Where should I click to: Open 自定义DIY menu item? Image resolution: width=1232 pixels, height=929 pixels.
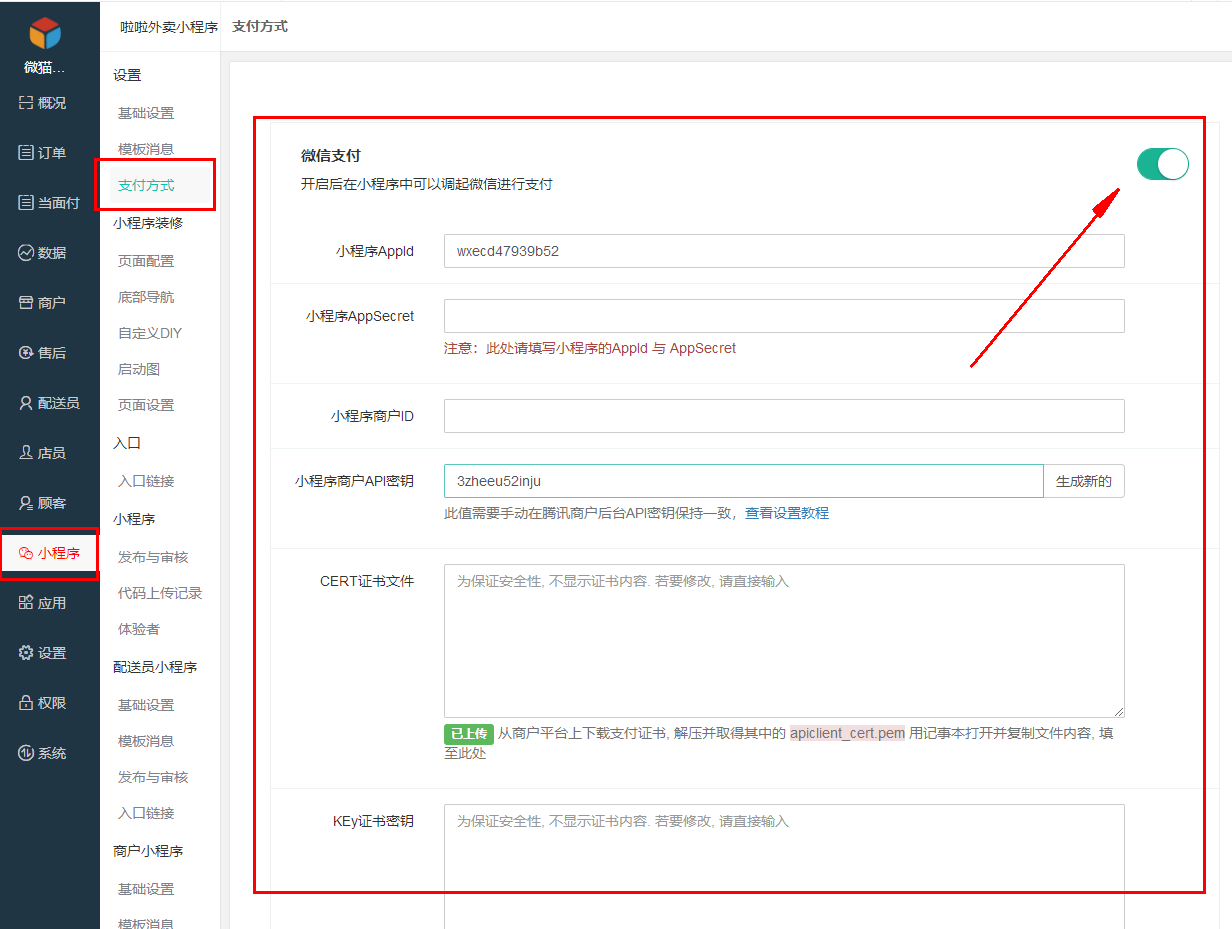click(x=150, y=333)
